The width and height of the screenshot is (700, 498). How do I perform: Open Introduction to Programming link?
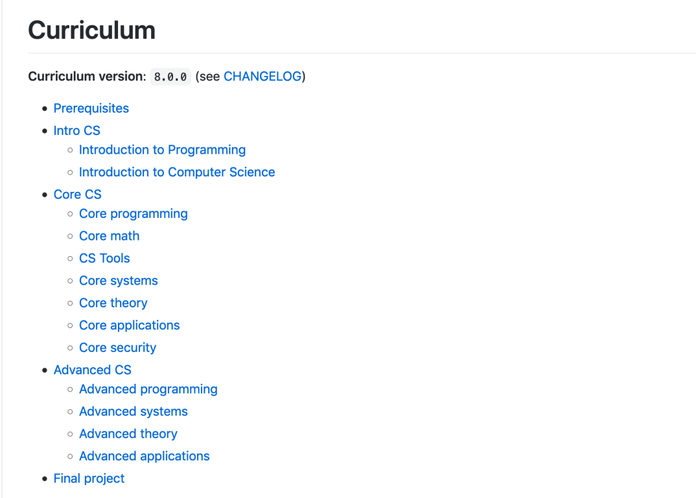coord(162,150)
